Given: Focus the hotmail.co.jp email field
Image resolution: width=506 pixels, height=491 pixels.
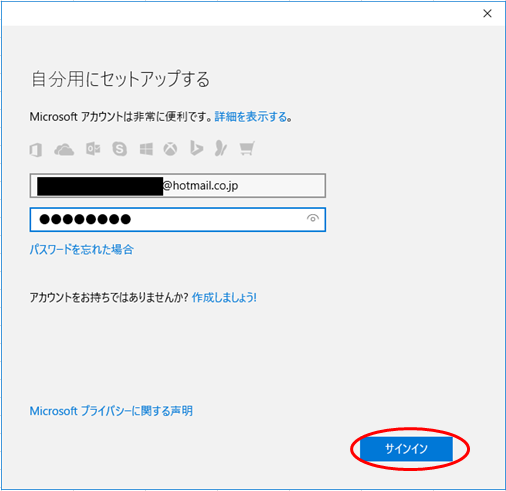Looking at the screenshot, I should [x=178, y=185].
